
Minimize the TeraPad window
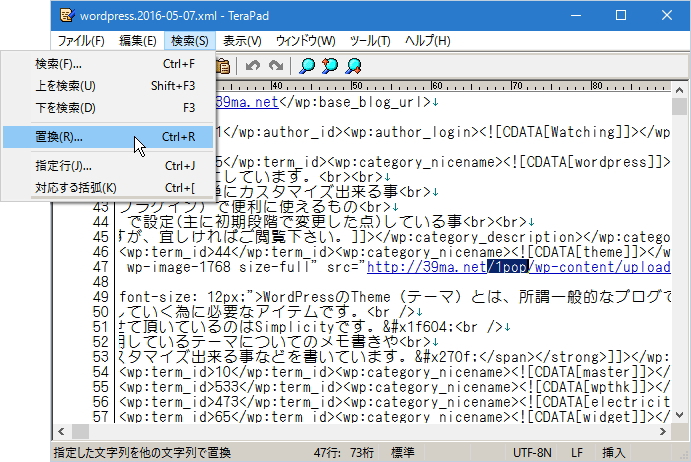pyautogui.click(x=576, y=15)
